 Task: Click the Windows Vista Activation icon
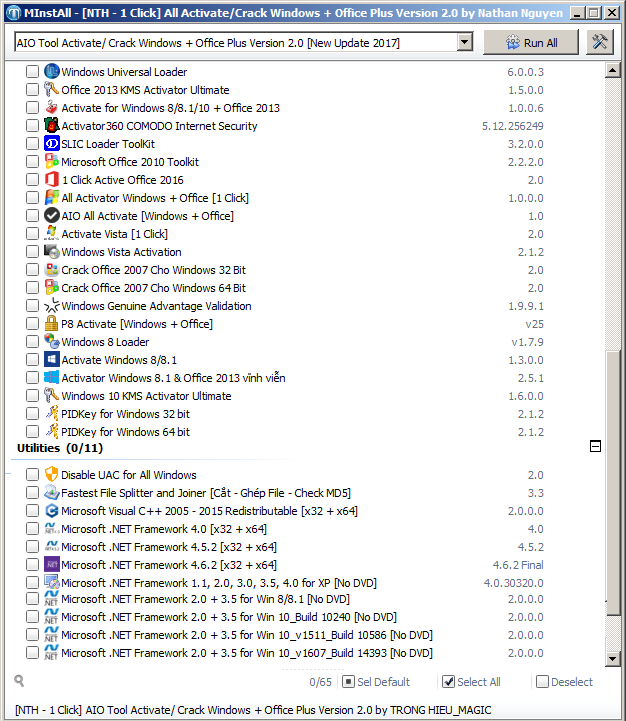click(52, 252)
